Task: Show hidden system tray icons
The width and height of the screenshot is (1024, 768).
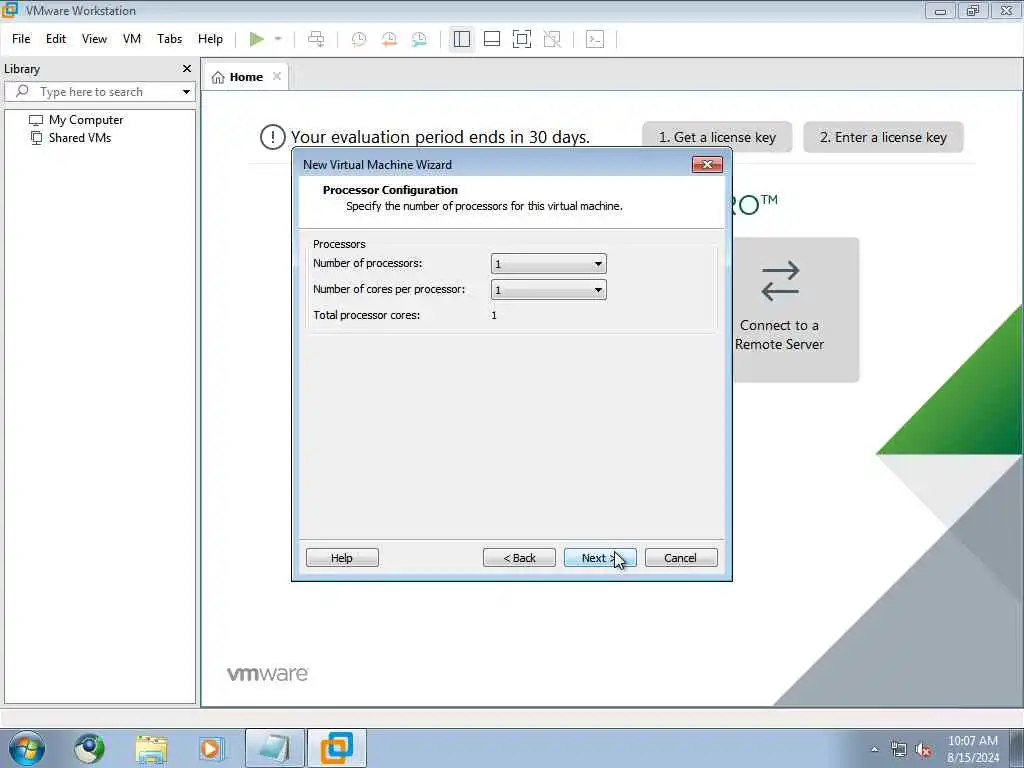Action: [x=874, y=749]
